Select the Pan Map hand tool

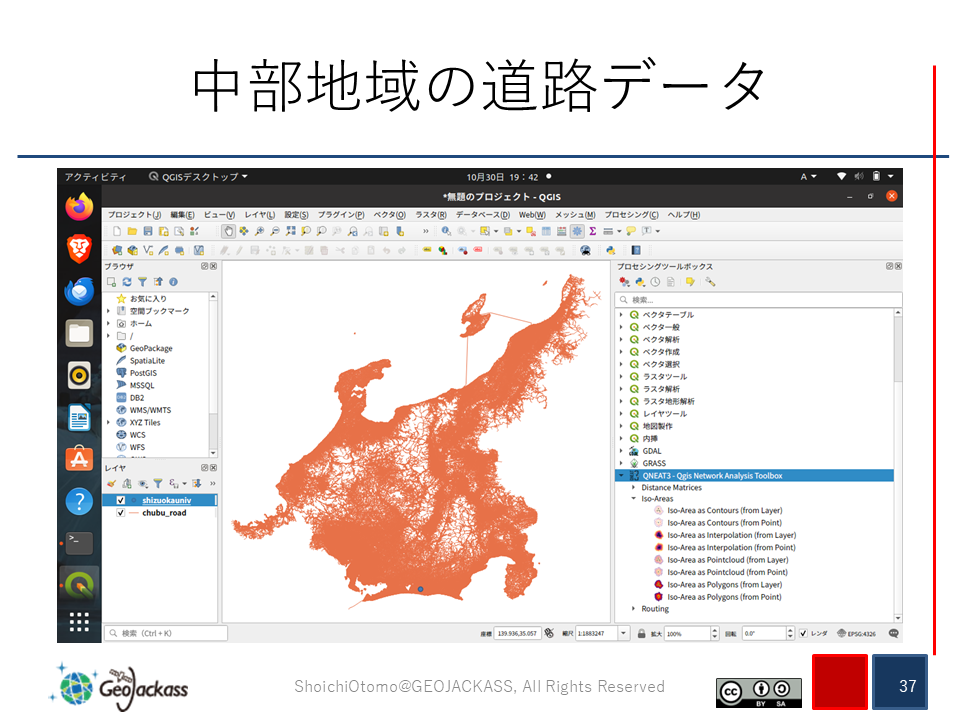click(x=228, y=231)
